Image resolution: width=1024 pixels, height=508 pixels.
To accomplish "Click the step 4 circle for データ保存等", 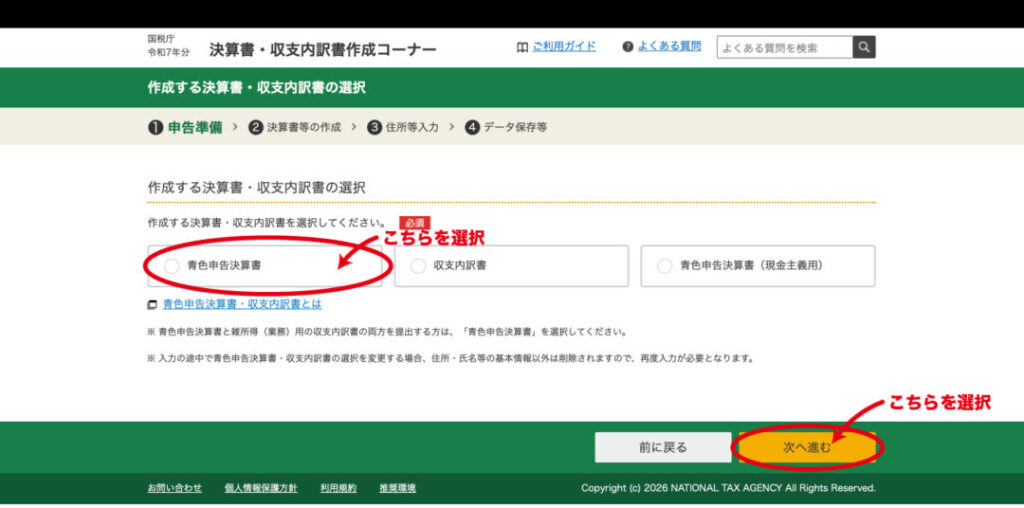I will pyautogui.click(x=472, y=127).
